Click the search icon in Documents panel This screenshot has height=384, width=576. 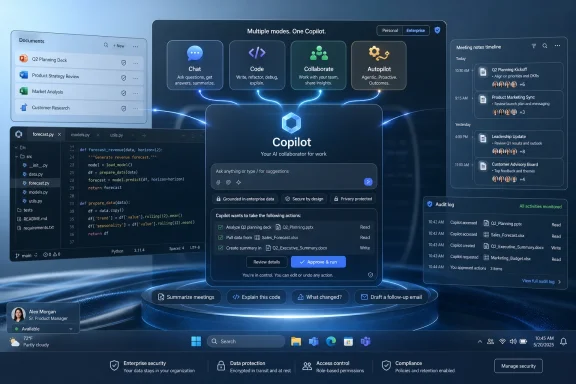coord(106,45)
